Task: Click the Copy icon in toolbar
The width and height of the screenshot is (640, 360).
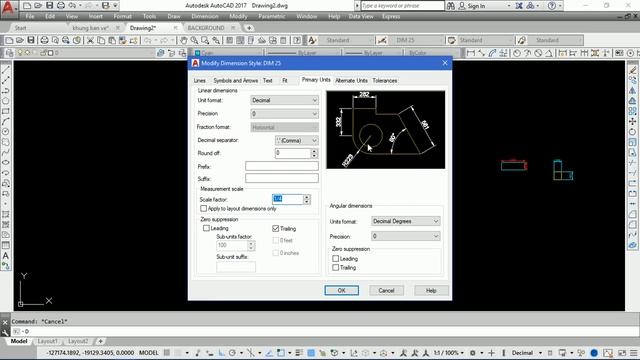Action: [101, 40]
